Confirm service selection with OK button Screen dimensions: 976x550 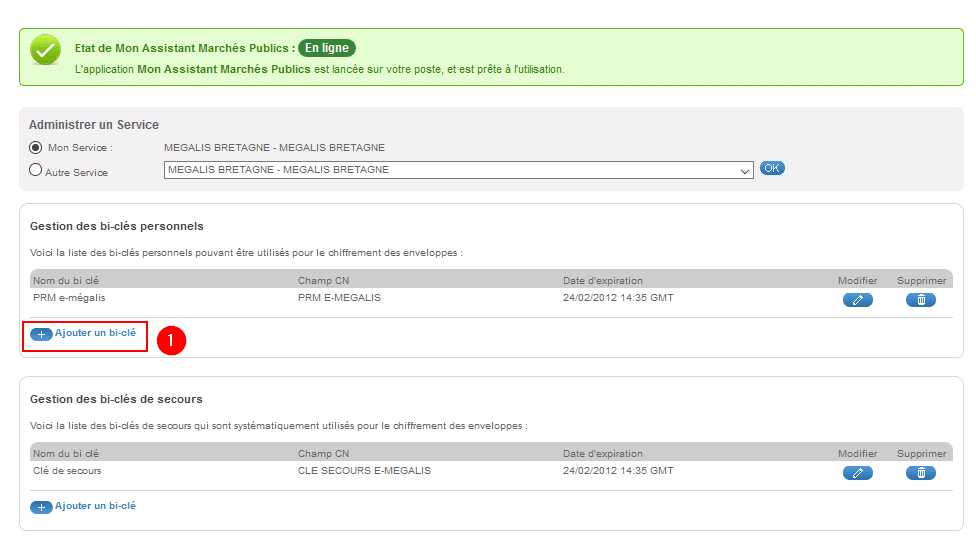coord(772,168)
